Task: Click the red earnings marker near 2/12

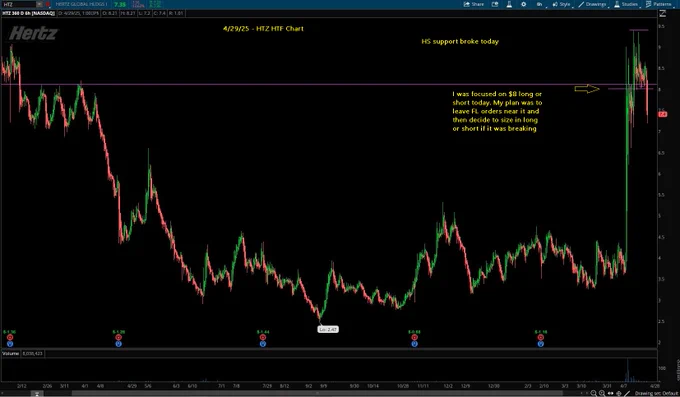Action: coord(10,338)
